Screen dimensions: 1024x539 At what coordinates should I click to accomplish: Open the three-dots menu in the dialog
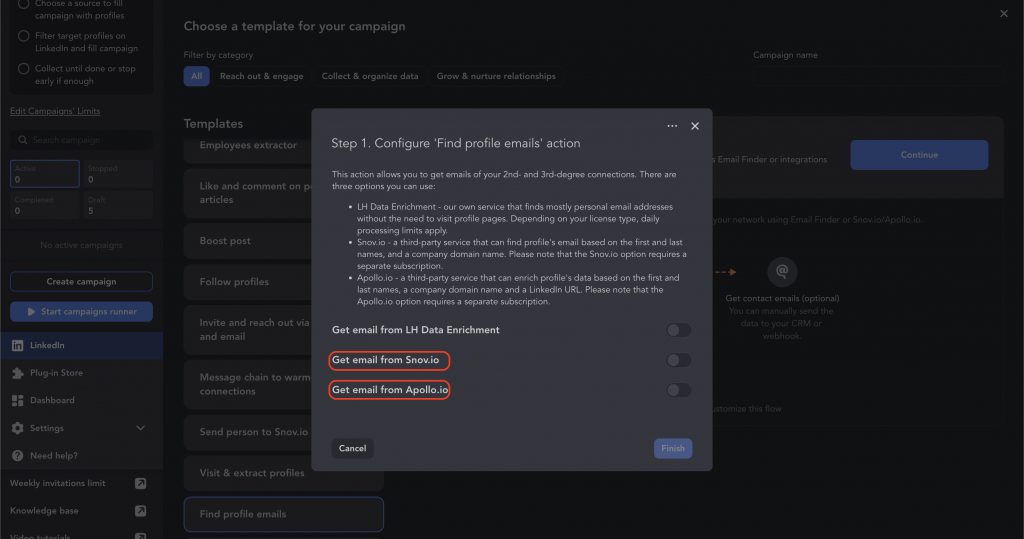(672, 126)
